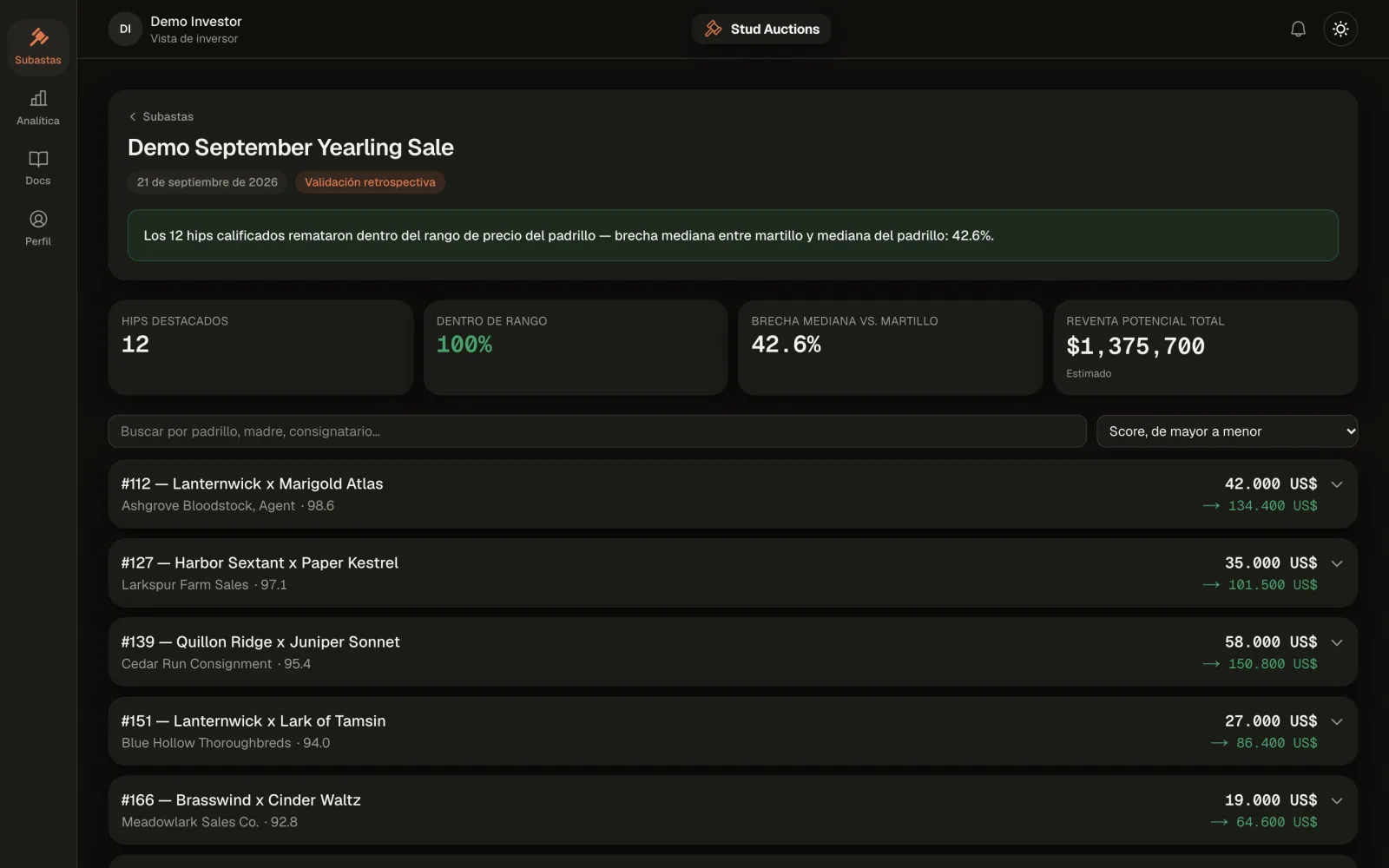Click consignor Ashgrove Bloodstock, Agent
This screenshot has height=868, width=1389.
click(x=208, y=506)
